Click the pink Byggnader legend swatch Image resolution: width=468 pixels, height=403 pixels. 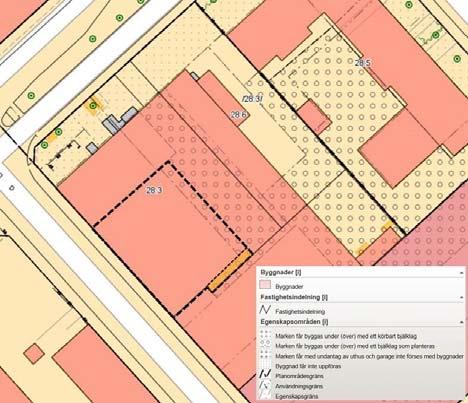265,285
